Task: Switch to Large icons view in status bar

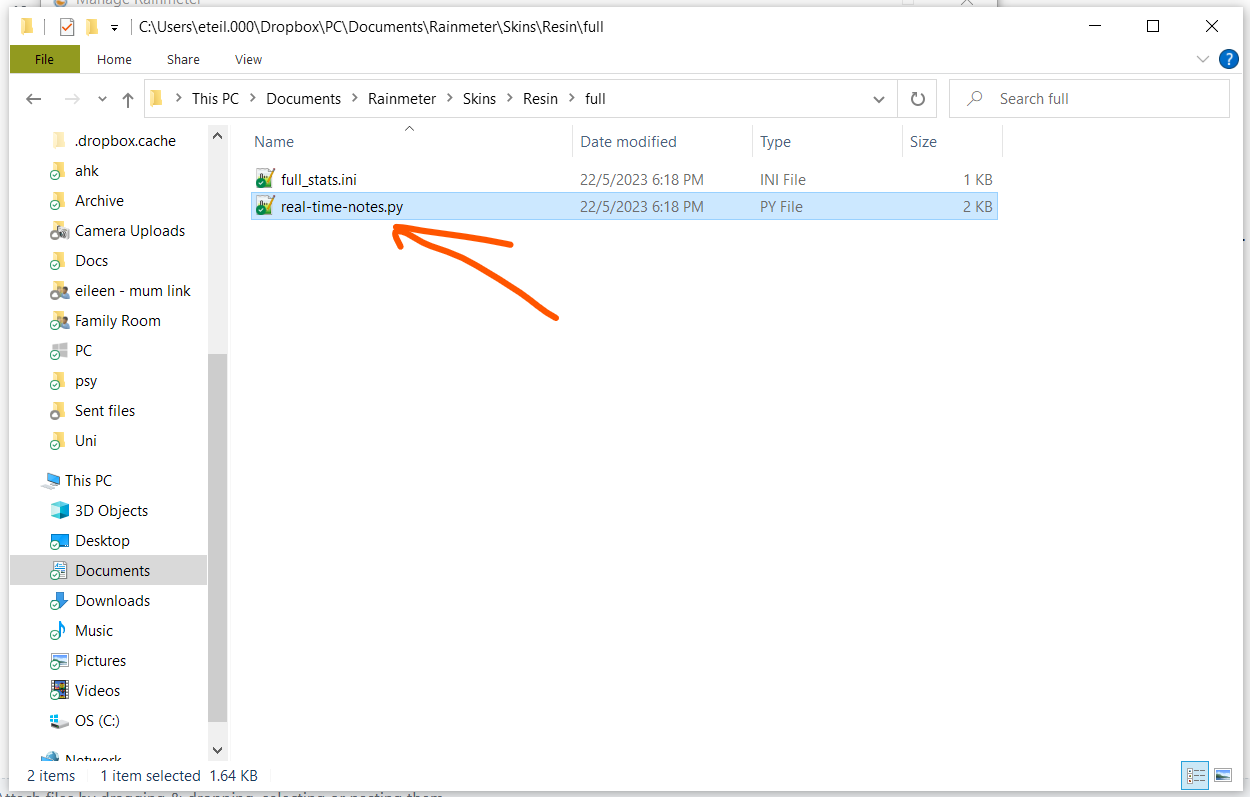Action: pyautogui.click(x=1222, y=775)
